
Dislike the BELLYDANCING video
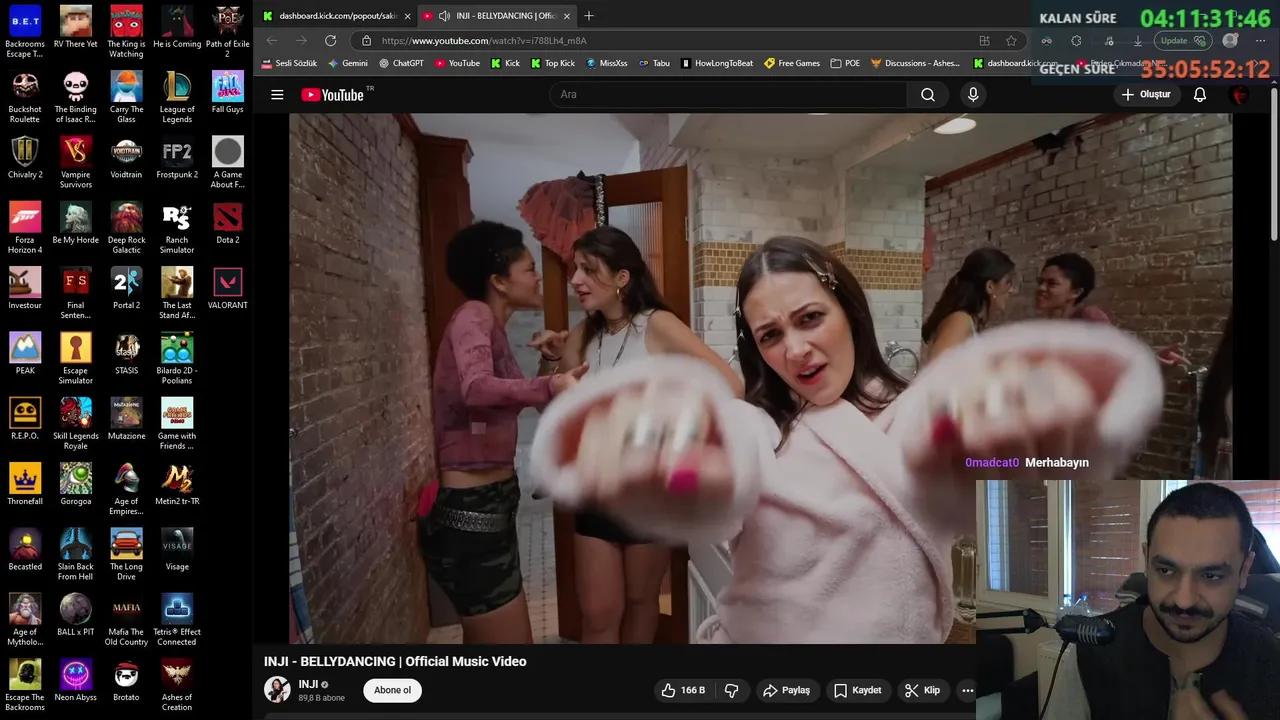731,690
